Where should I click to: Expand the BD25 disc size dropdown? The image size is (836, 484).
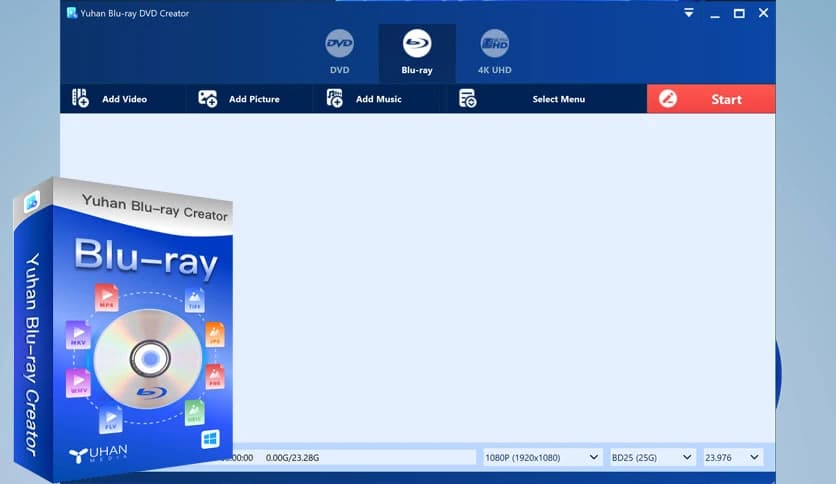(x=652, y=457)
